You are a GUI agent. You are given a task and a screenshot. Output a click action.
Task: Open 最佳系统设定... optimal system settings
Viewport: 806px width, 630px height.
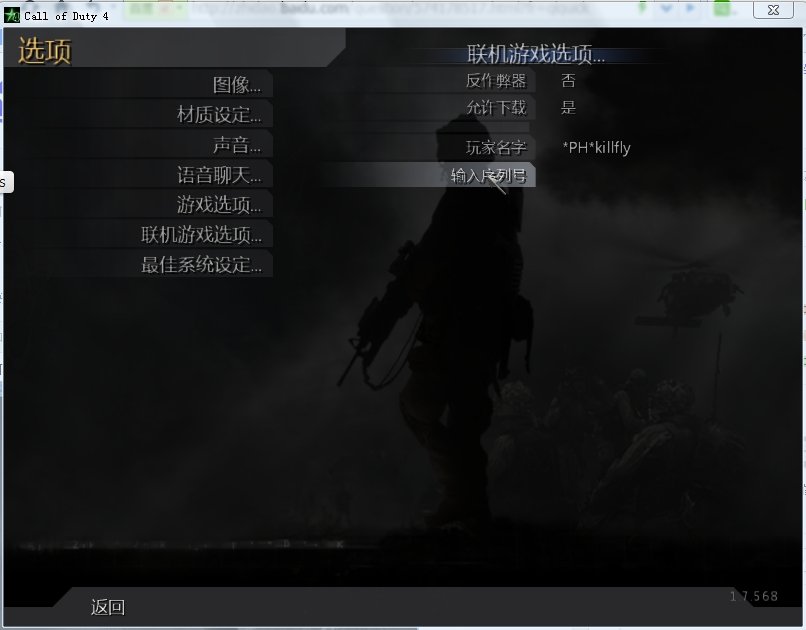201,265
